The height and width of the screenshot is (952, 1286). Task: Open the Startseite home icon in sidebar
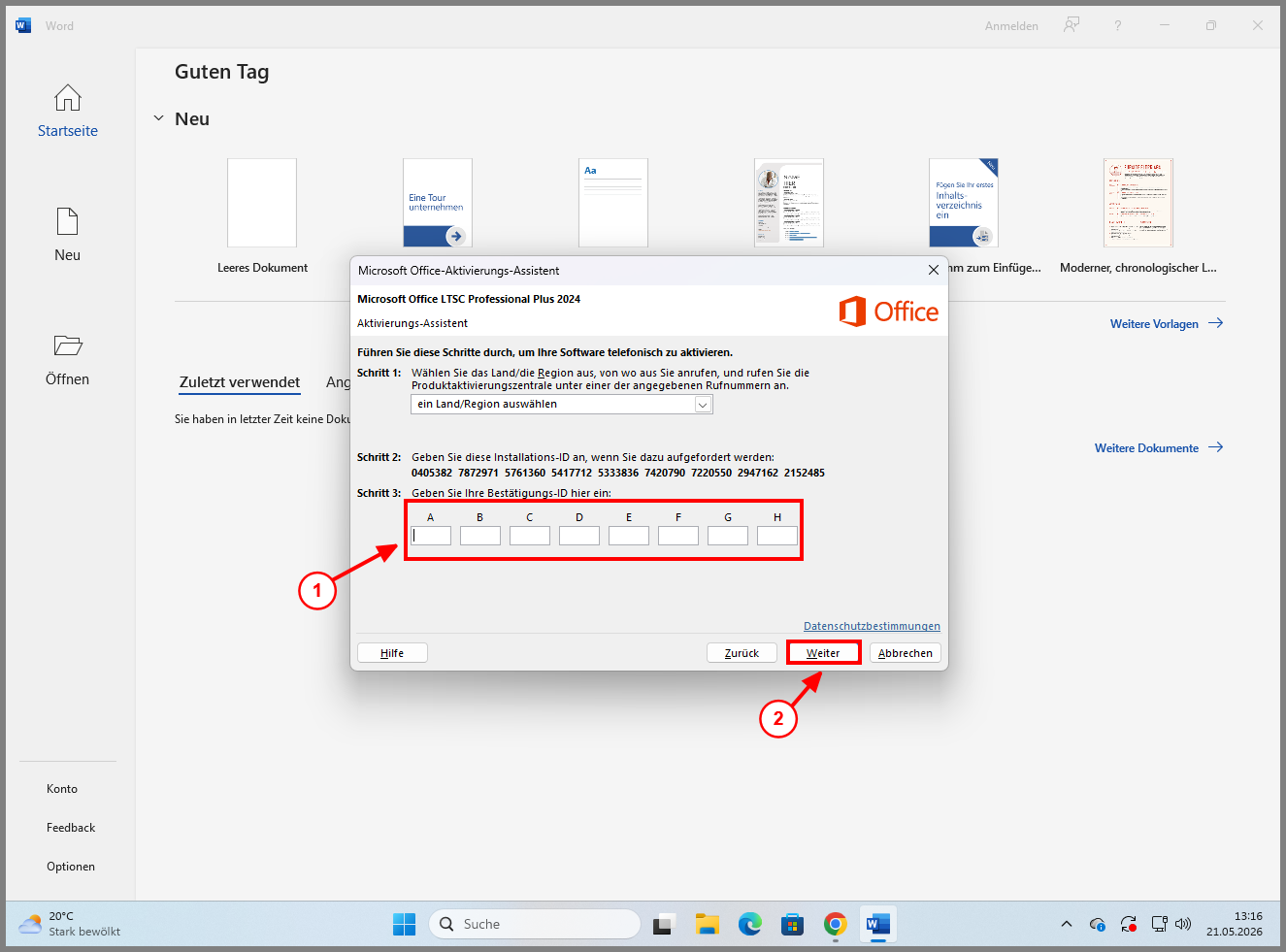coord(68,98)
